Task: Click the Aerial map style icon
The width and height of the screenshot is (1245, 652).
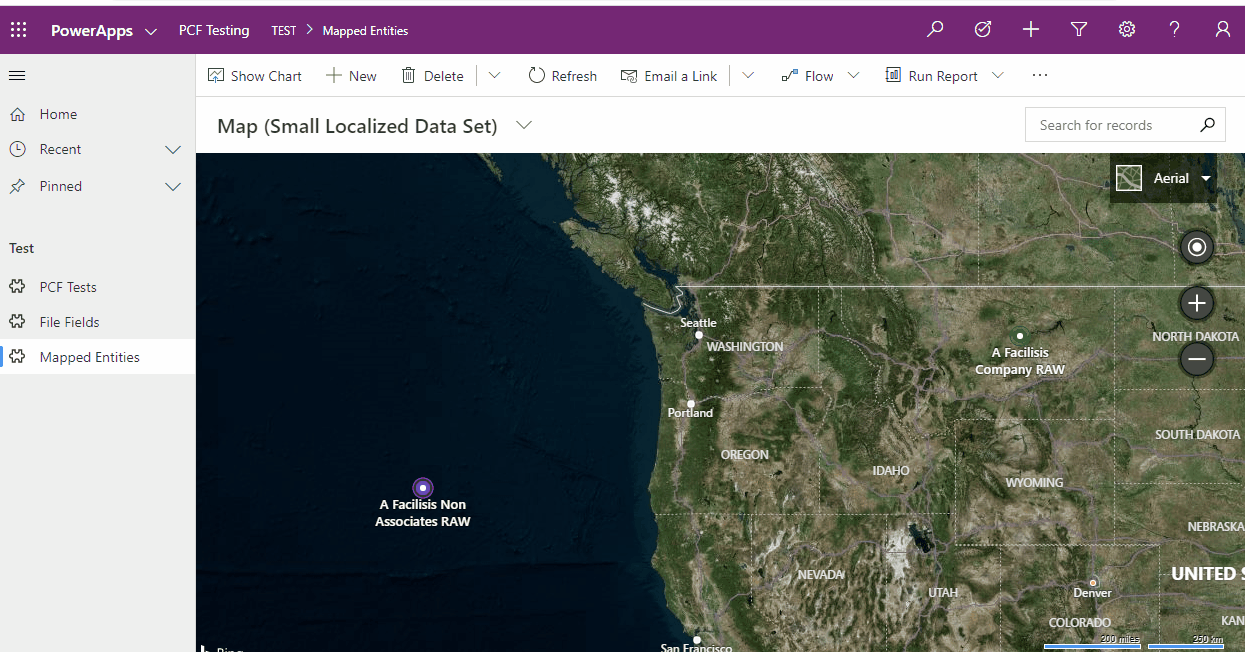Action: click(x=1129, y=178)
